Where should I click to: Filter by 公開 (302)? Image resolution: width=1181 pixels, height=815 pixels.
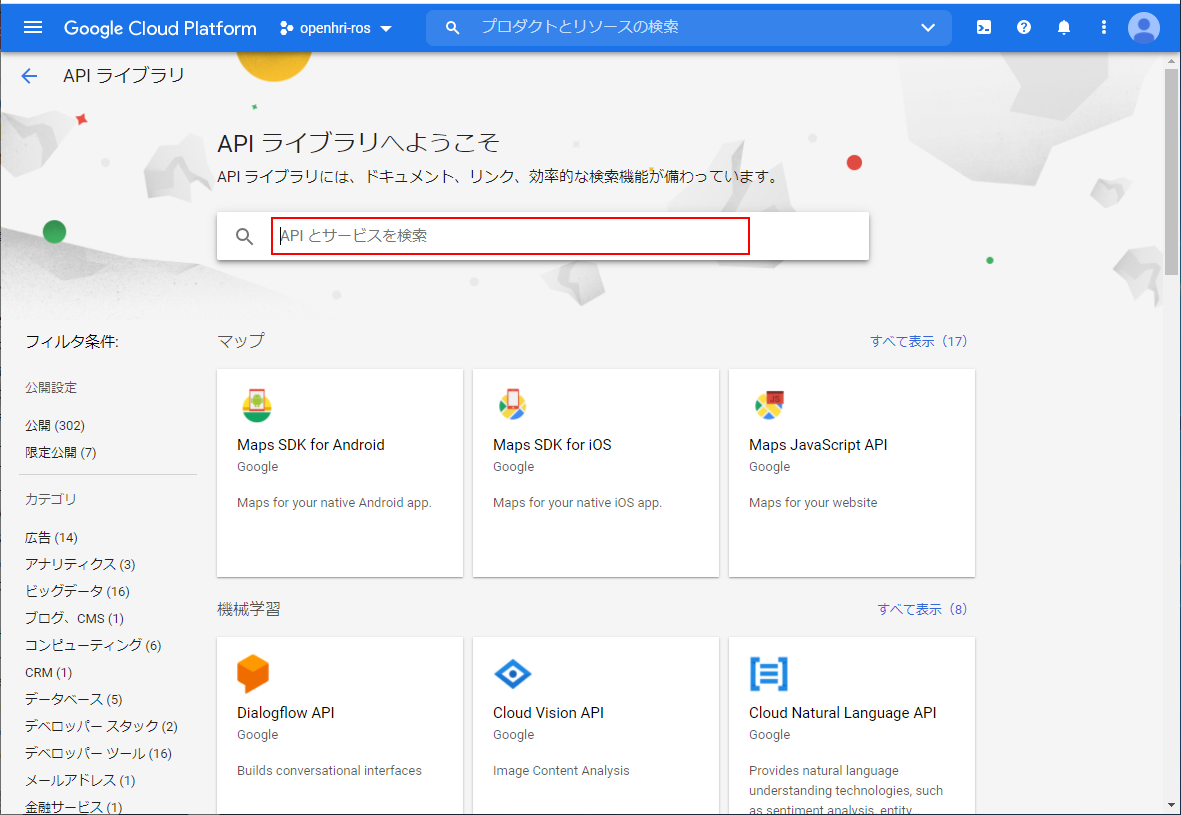click(55, 426)
